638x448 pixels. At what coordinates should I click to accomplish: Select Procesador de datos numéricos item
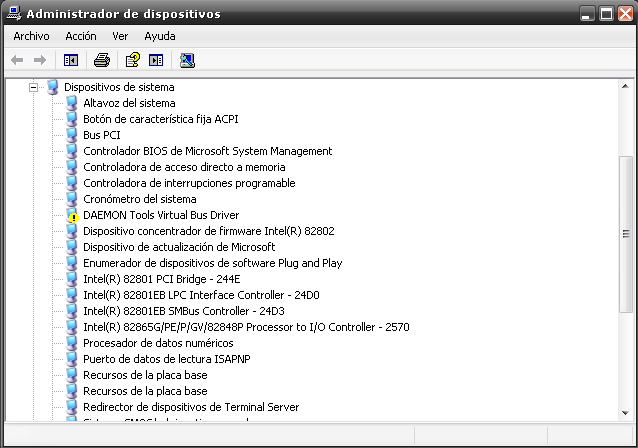point(158,343)
